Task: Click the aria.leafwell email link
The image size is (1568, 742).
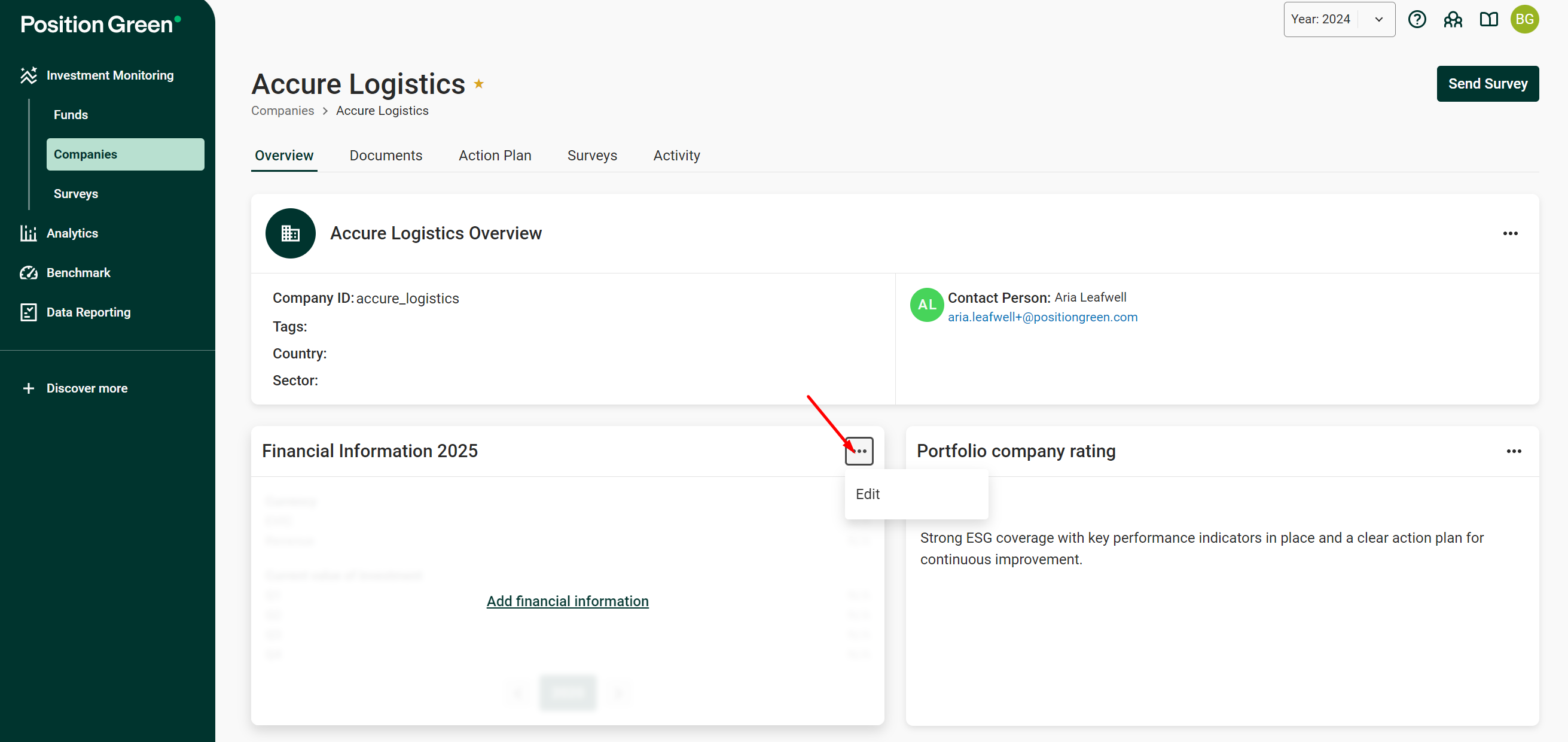Action: point(1042,317)
